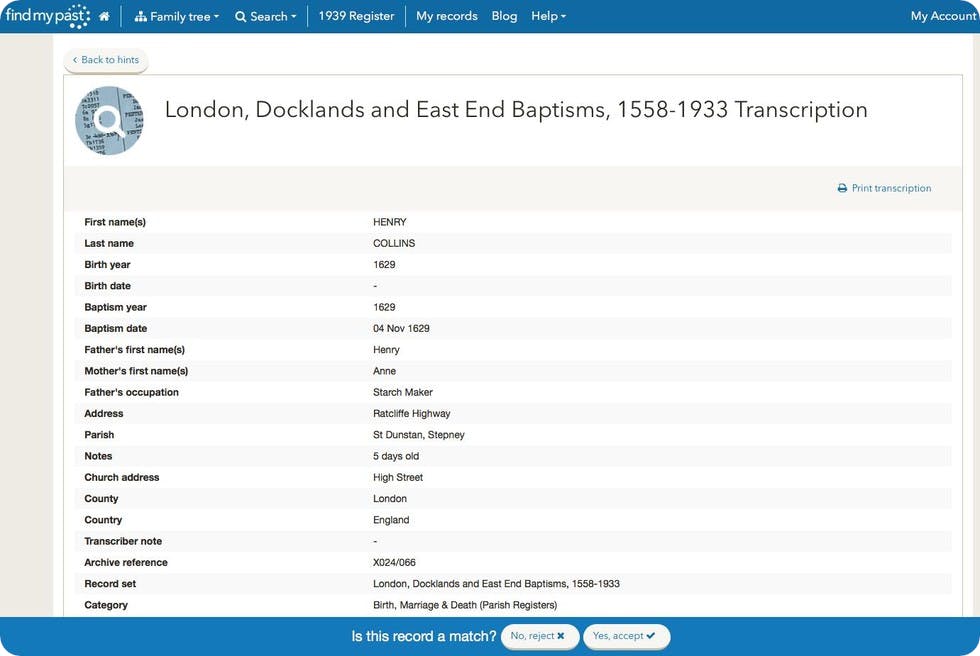Expand the Search dropdown menu
This screenshot has height=656, width=980.
coord(266,16)
